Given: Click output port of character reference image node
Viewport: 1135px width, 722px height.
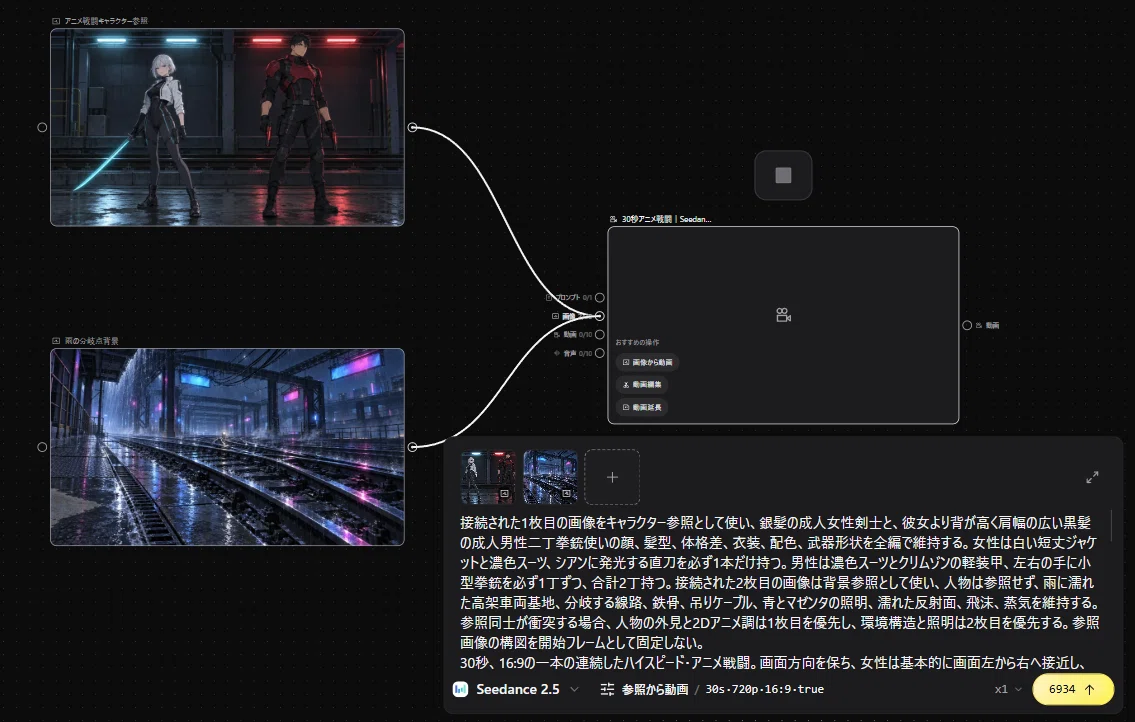Looking at the screenshot, I should click(x=413, y=127).
